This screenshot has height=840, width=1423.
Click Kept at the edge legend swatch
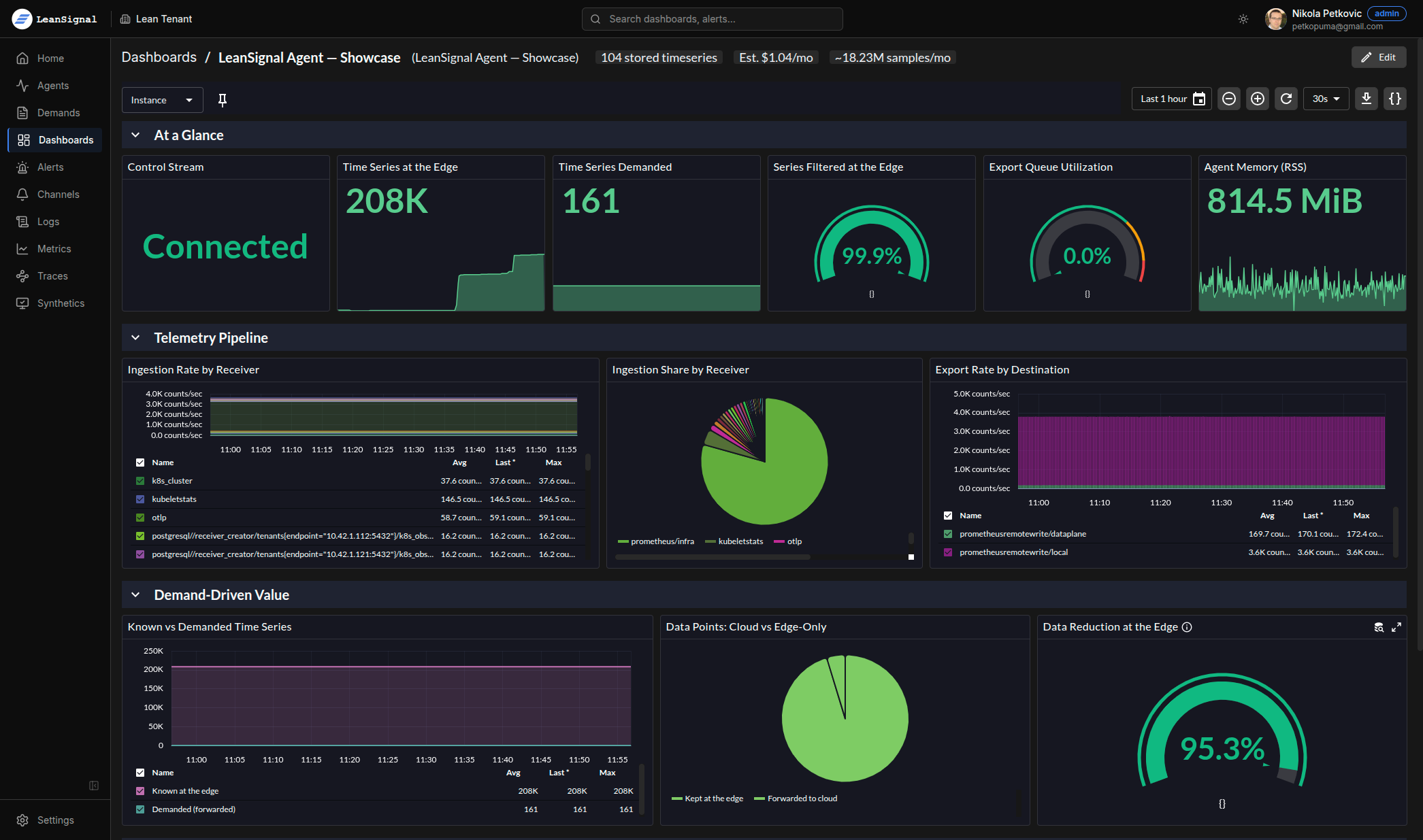(676, 799)
